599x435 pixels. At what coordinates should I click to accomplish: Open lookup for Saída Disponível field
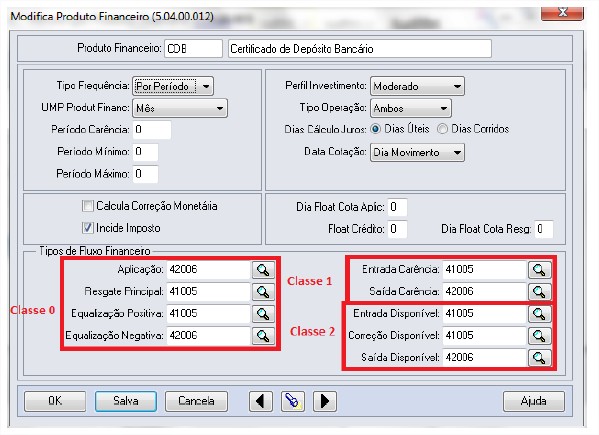pos(539,358)
